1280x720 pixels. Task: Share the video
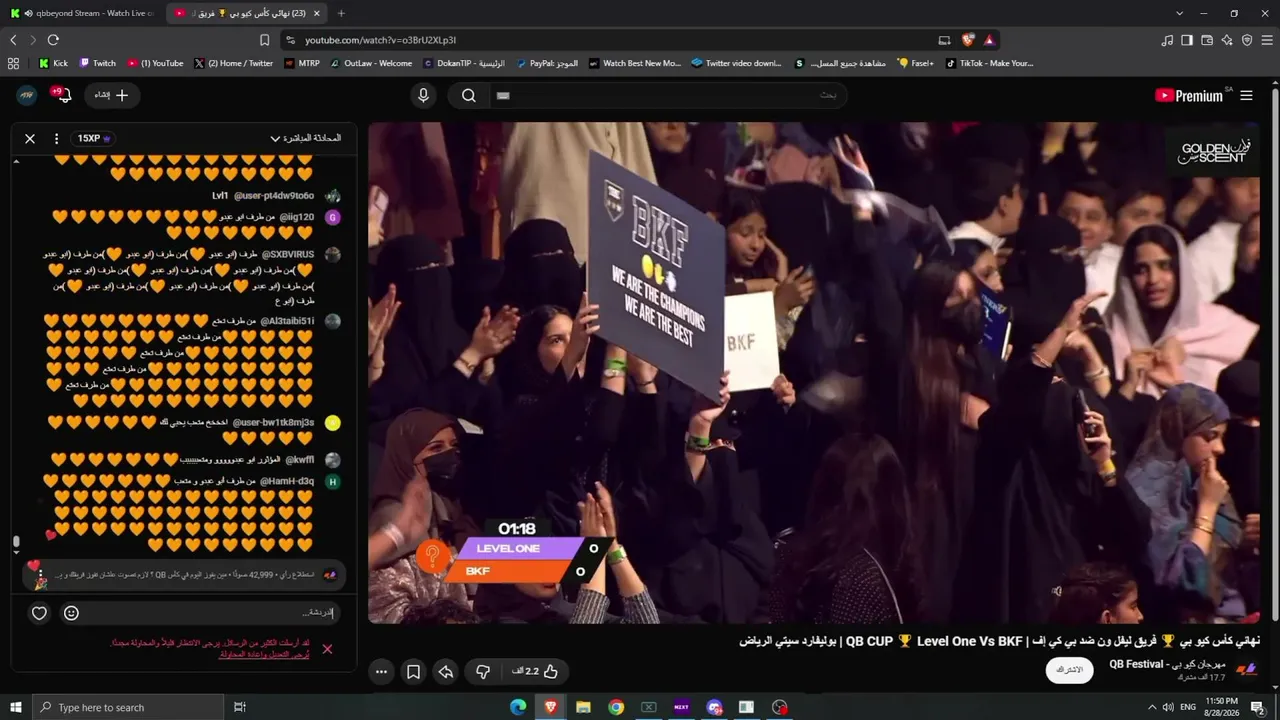click(x=446, y=672)
